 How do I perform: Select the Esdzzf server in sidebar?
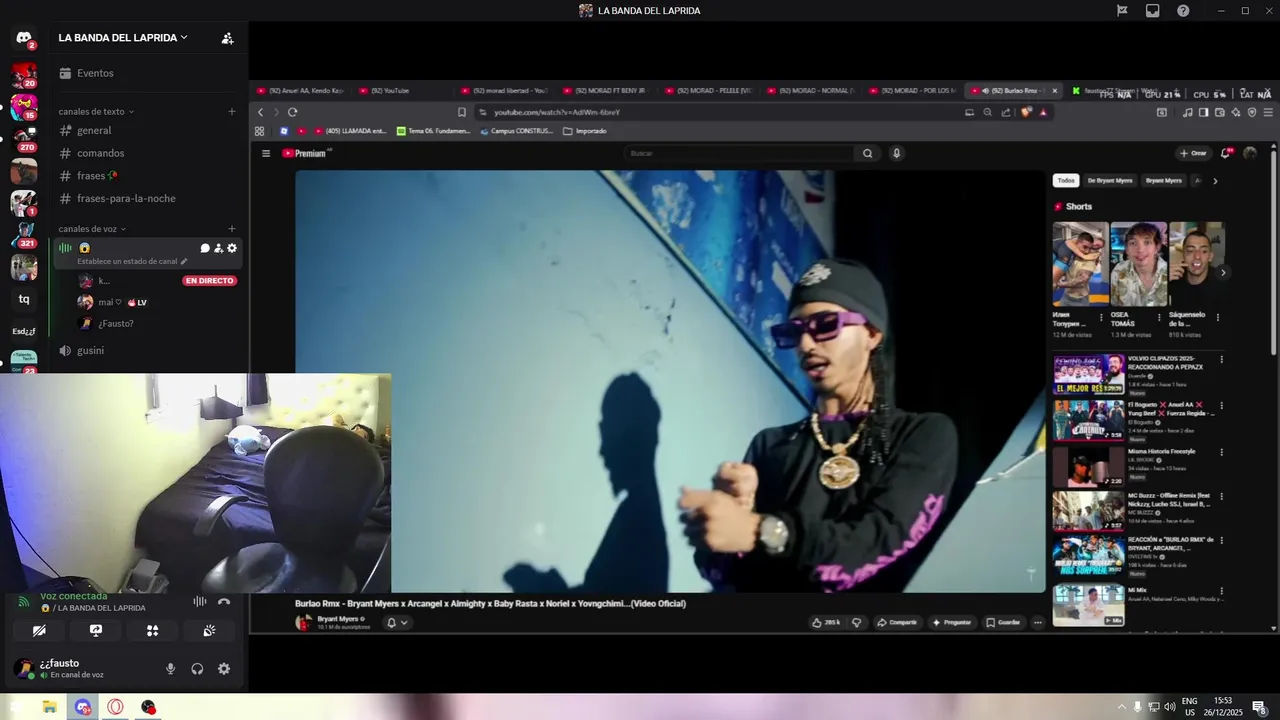click(24, 331)
